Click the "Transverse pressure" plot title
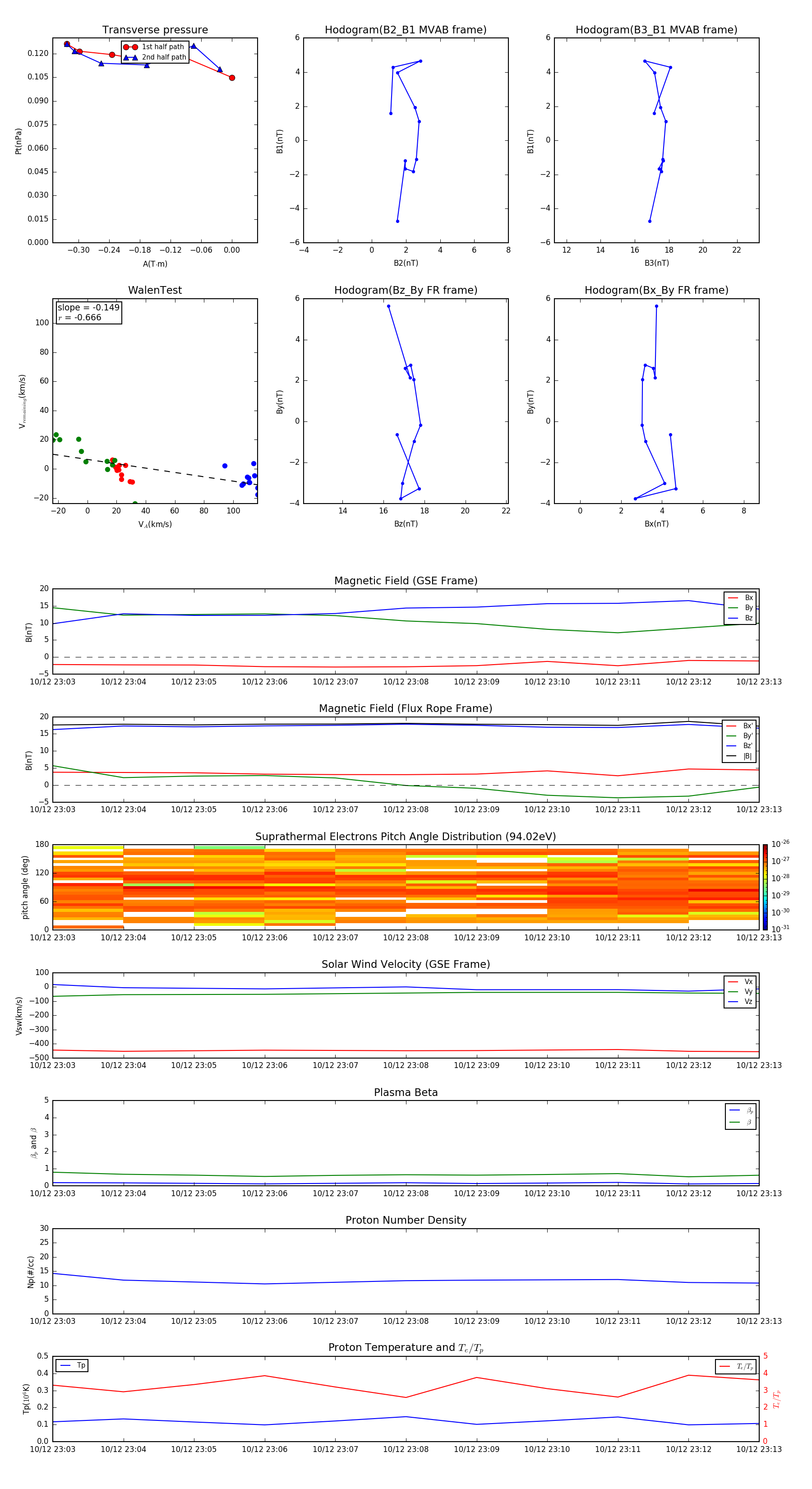Screen dimensions: 812x1489 pyautogui.click(x=155, y=30)
